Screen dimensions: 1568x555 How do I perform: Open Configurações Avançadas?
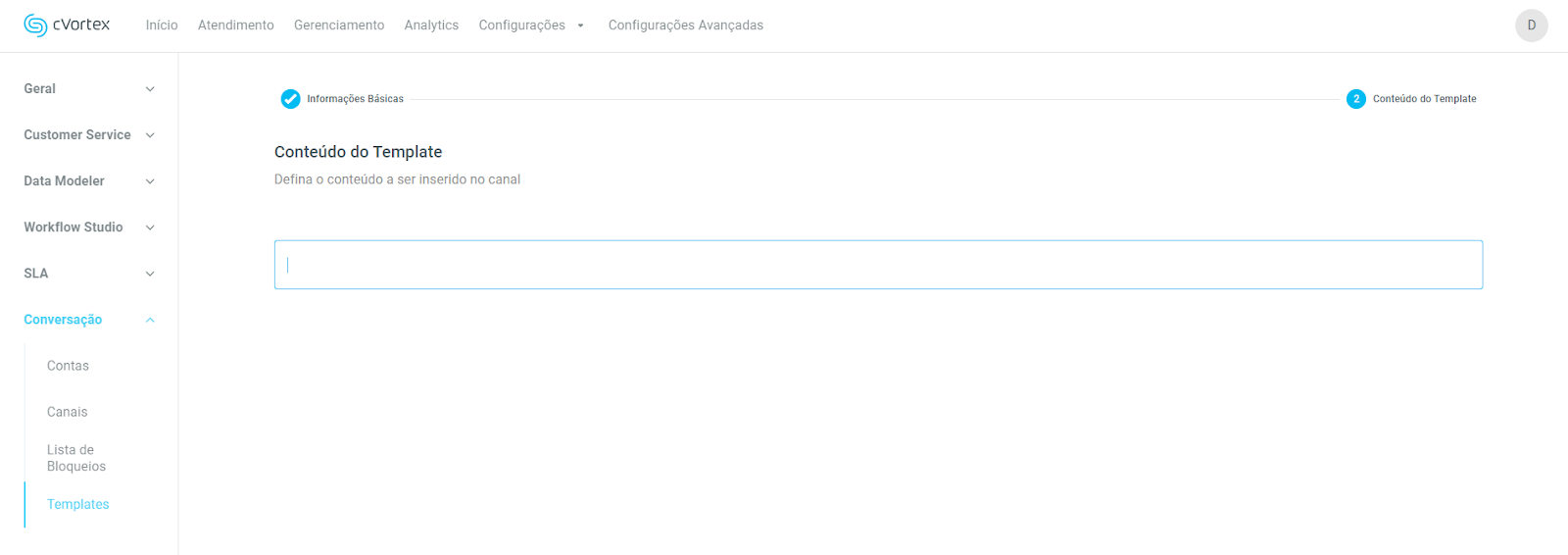[685, 25]
